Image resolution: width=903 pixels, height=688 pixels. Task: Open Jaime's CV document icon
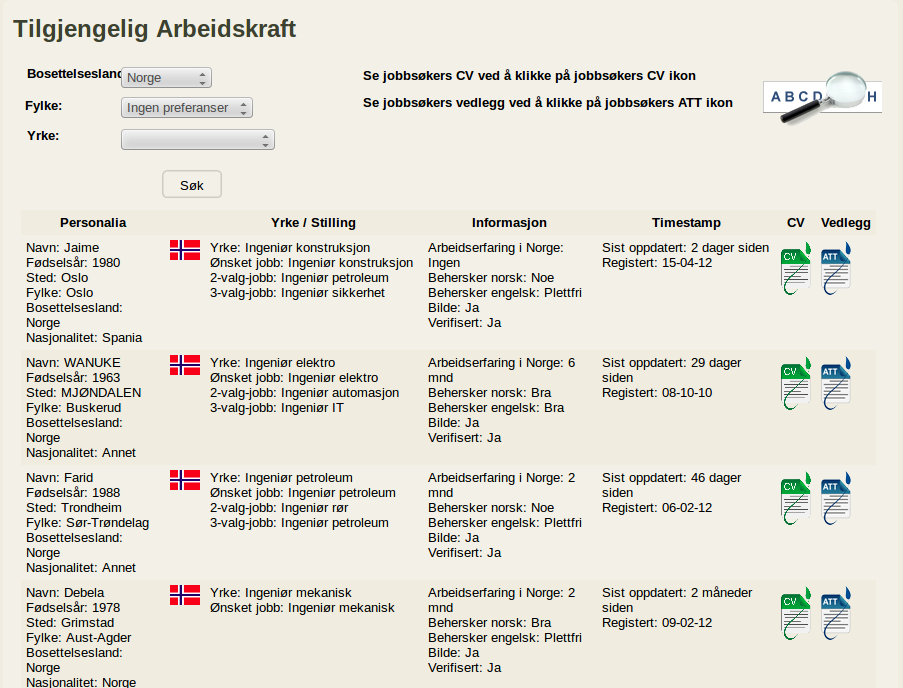[796, 268]
